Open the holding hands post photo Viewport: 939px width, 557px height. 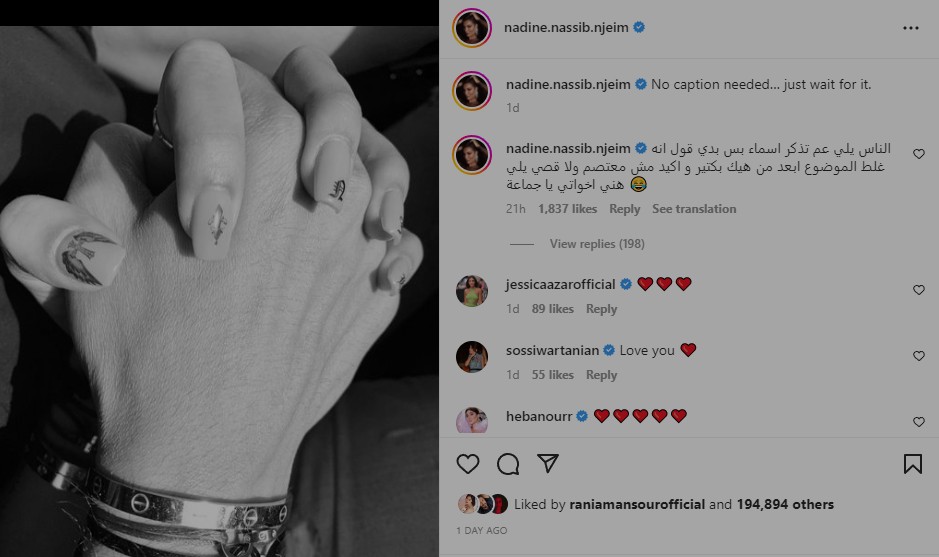tap(219, 291)
